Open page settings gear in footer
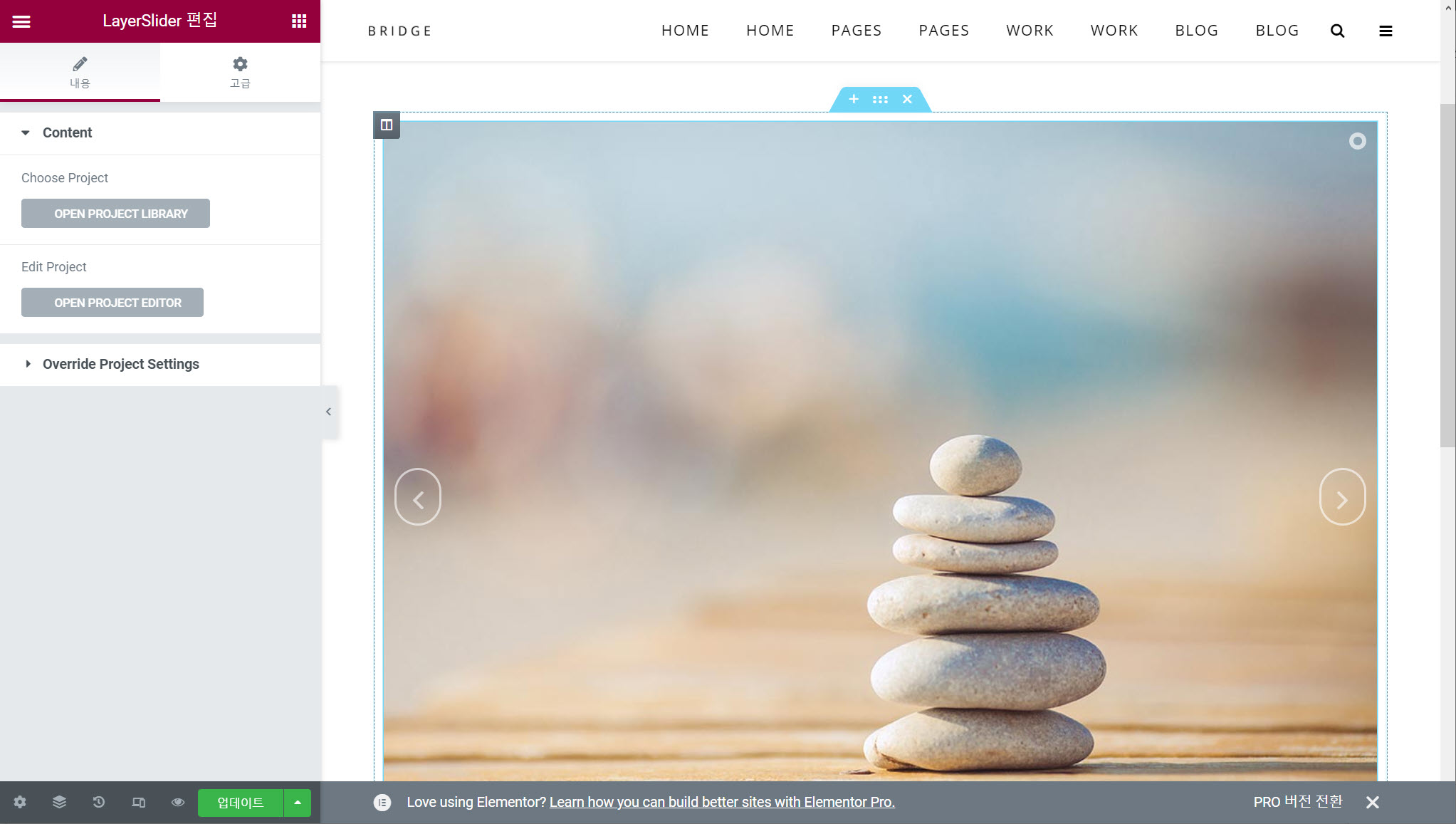This screenshot has width=1456, height=824. tap(20, 803)
